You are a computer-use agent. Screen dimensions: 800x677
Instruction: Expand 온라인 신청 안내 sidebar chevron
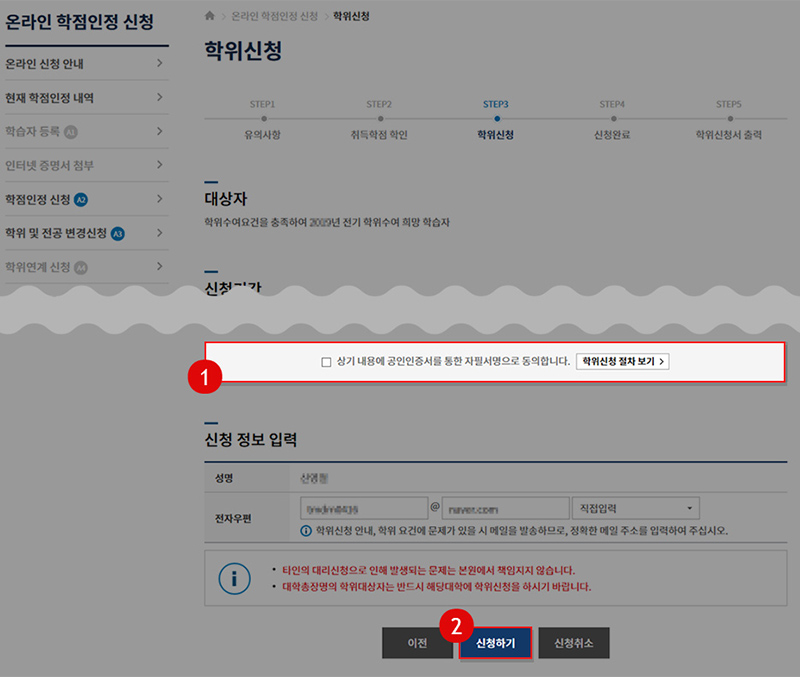coord(160,64)
